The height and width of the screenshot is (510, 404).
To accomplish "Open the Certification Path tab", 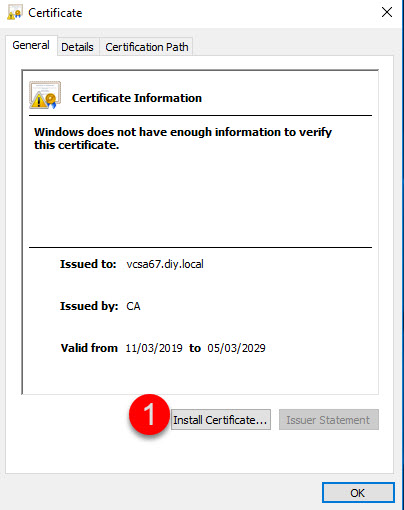I will coord(147,47).
